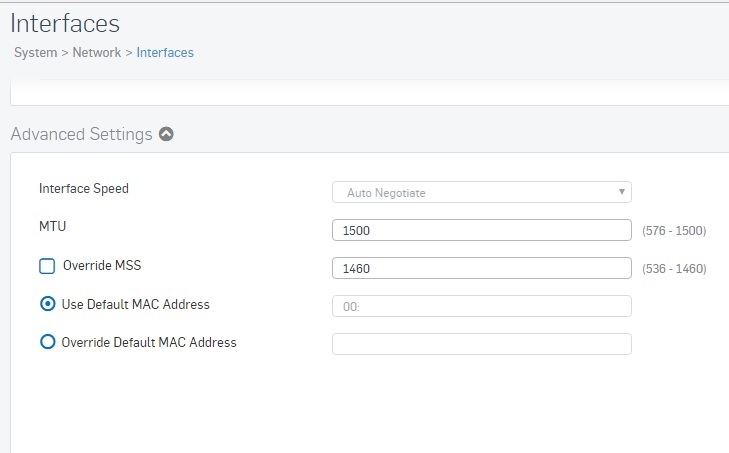Click the empty override MAC address field
This screenshot has width=729, height=453.
click(482, 344)
